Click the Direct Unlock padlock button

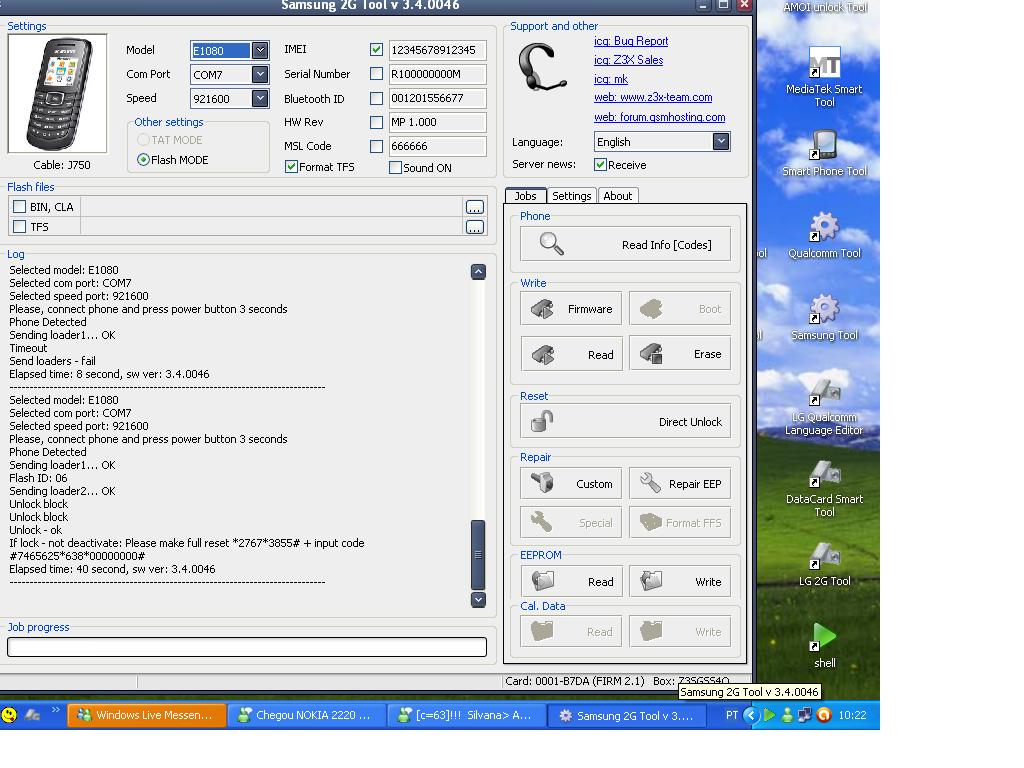(625, 421)
